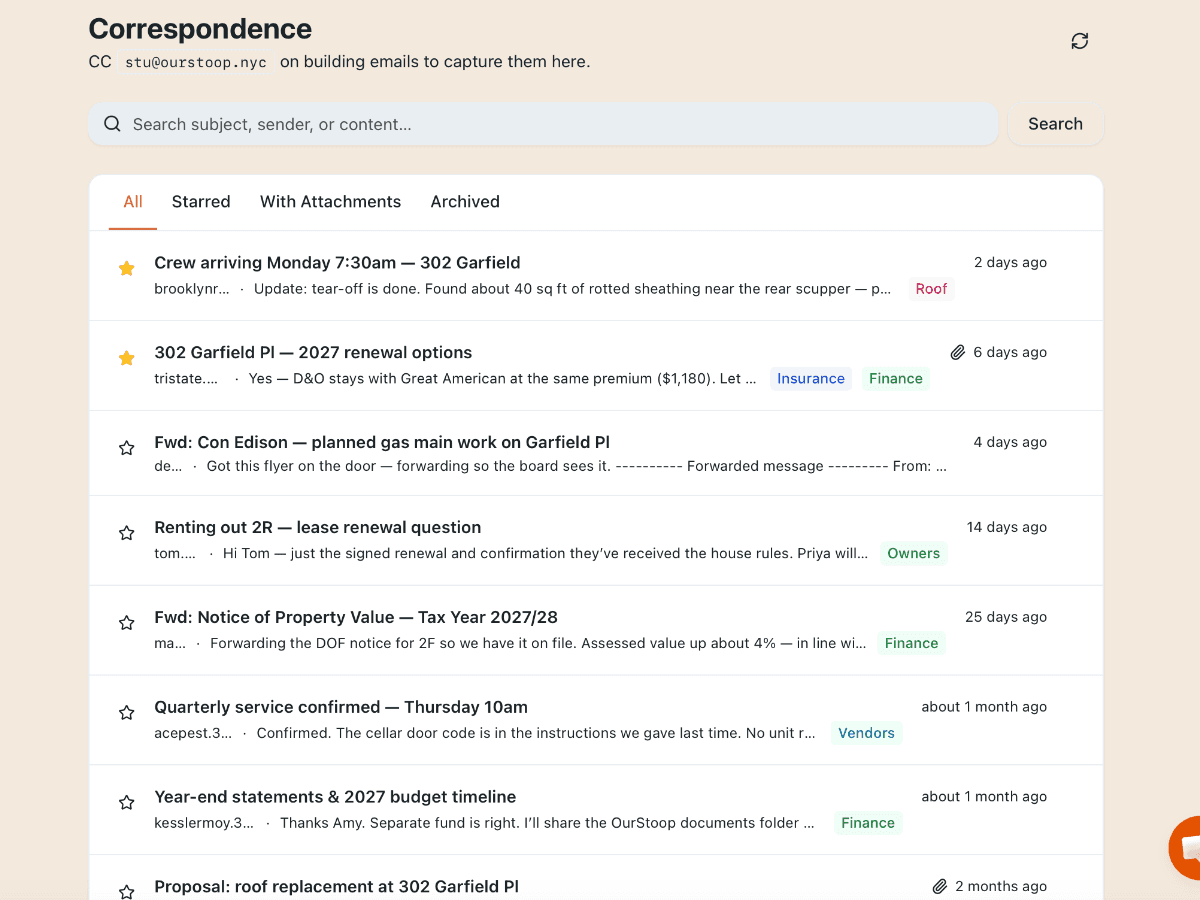Click the Search button

1055,124
